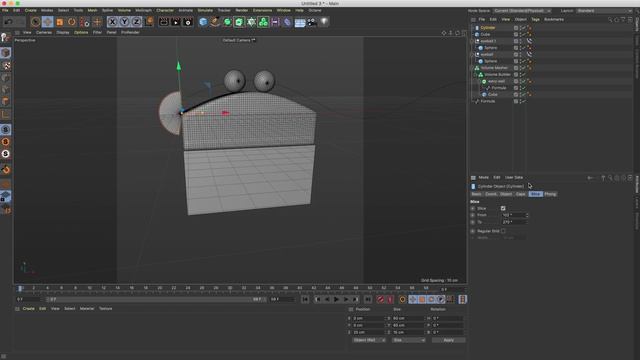This screenshot has height=360, width=640.
Task: Click the Undo arrow icon
Action: point(9,22)
